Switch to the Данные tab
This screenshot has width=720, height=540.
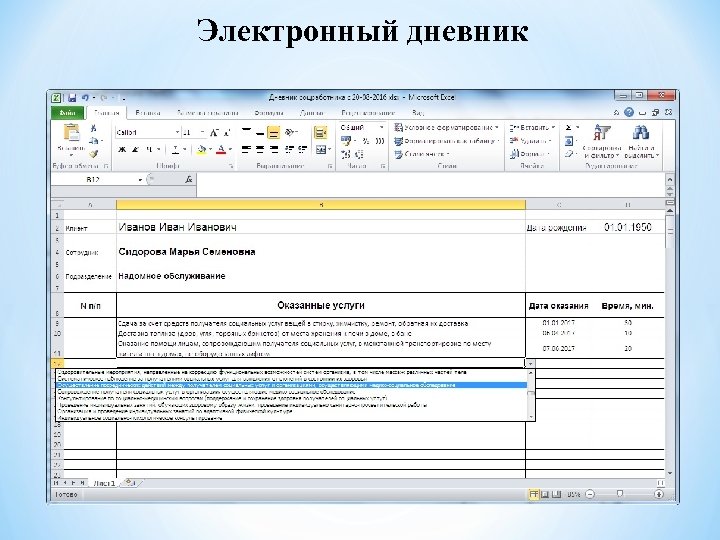point(311,112)
